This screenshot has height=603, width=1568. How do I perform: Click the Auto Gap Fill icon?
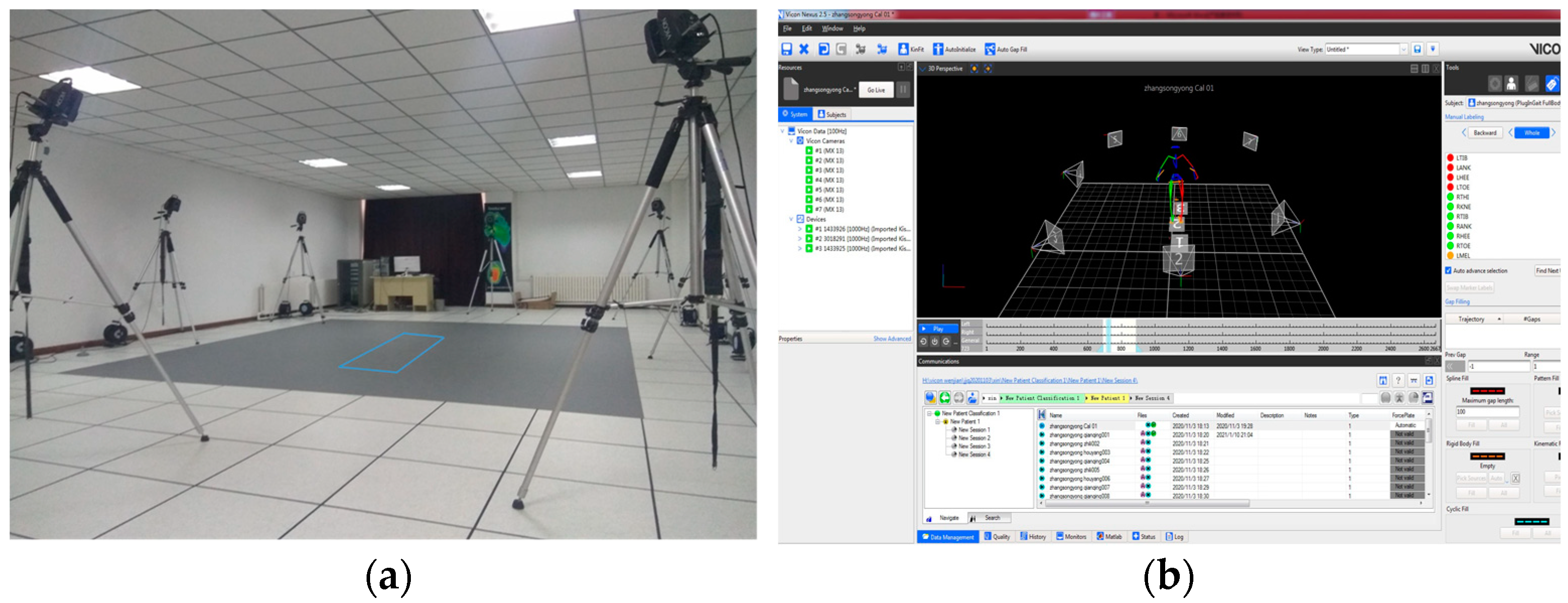click(990, 49)
